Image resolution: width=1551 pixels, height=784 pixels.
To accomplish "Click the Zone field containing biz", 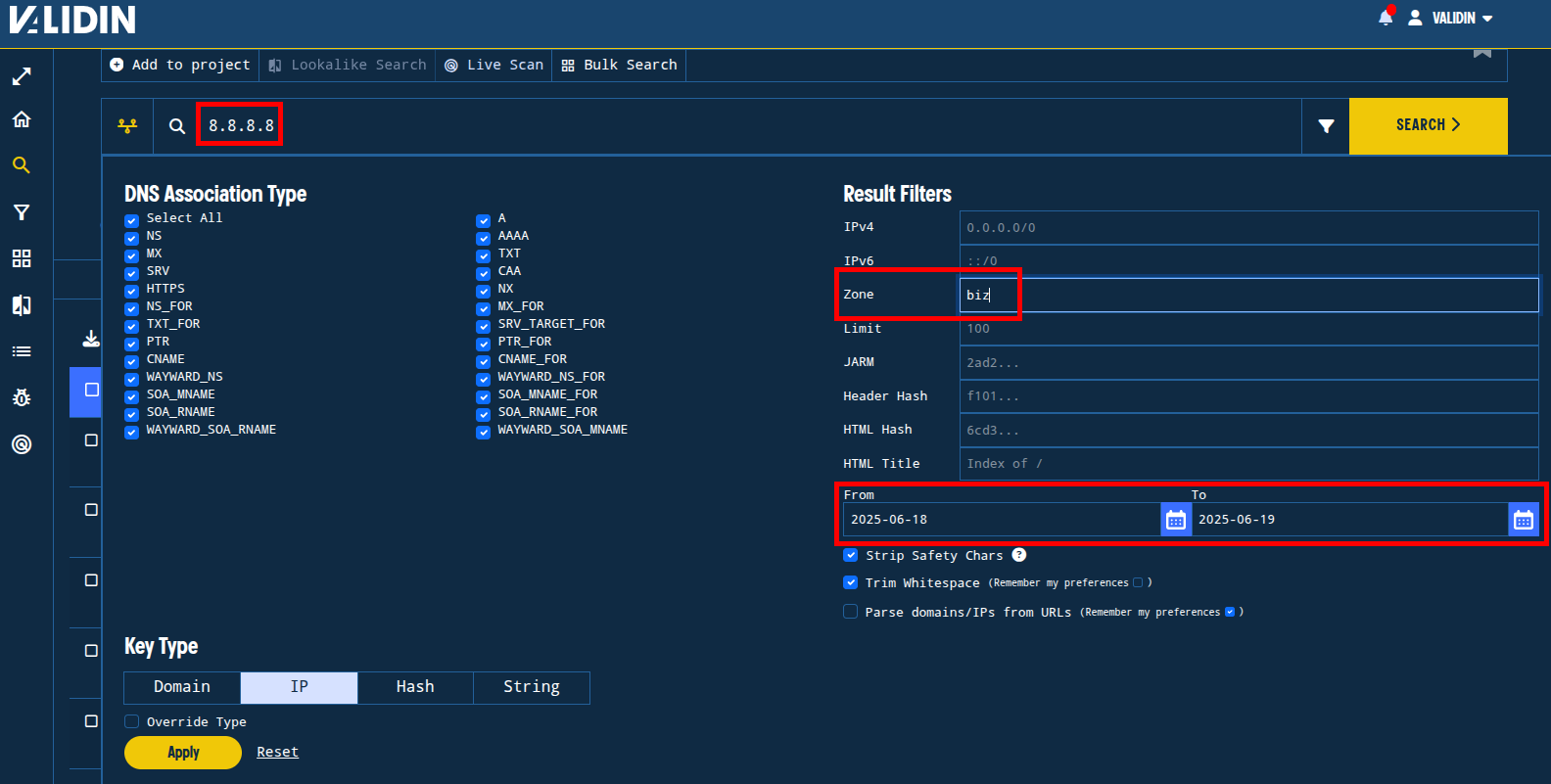I will 1248,295.
